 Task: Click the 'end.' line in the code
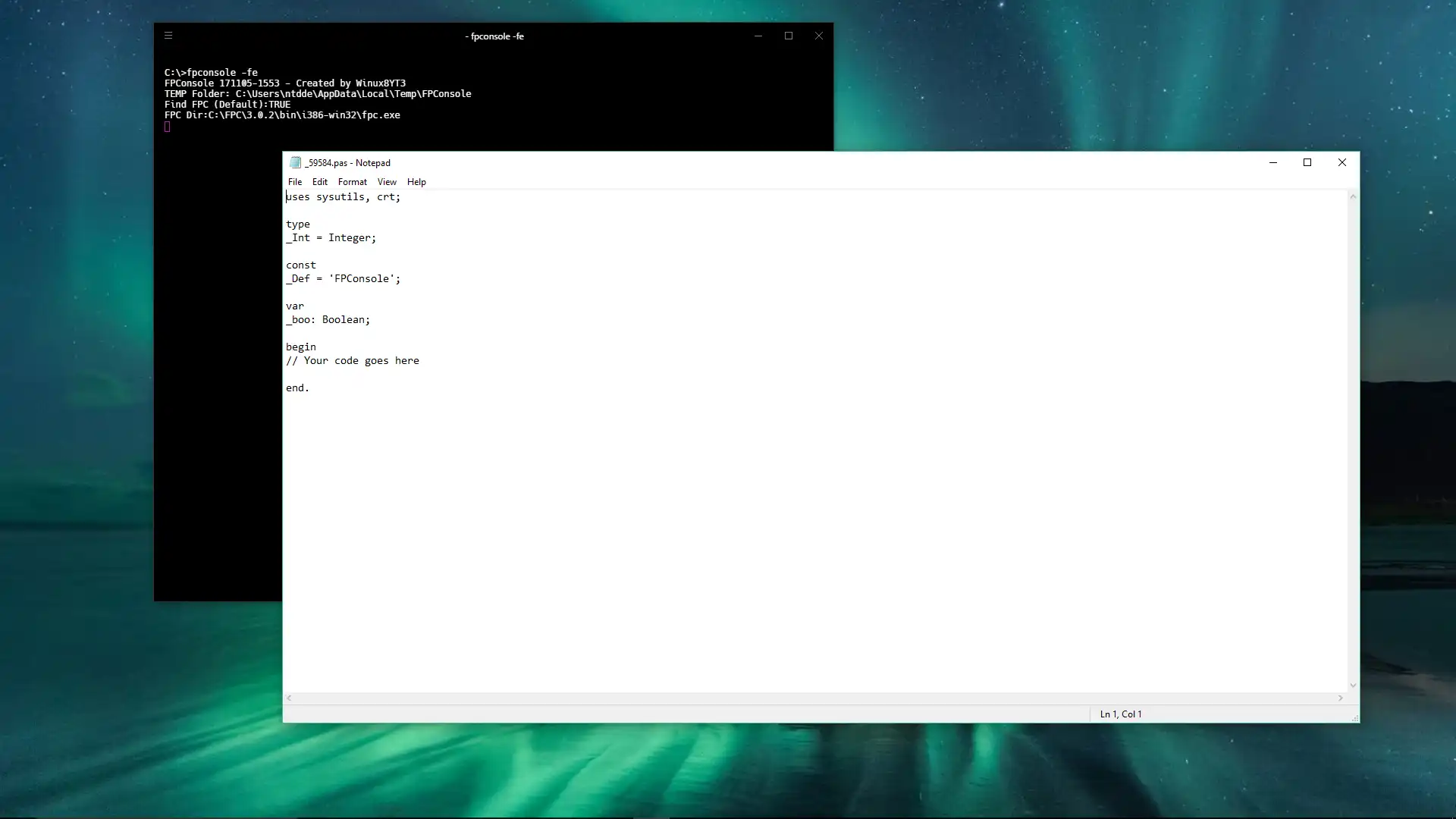(x=298, y=388)
